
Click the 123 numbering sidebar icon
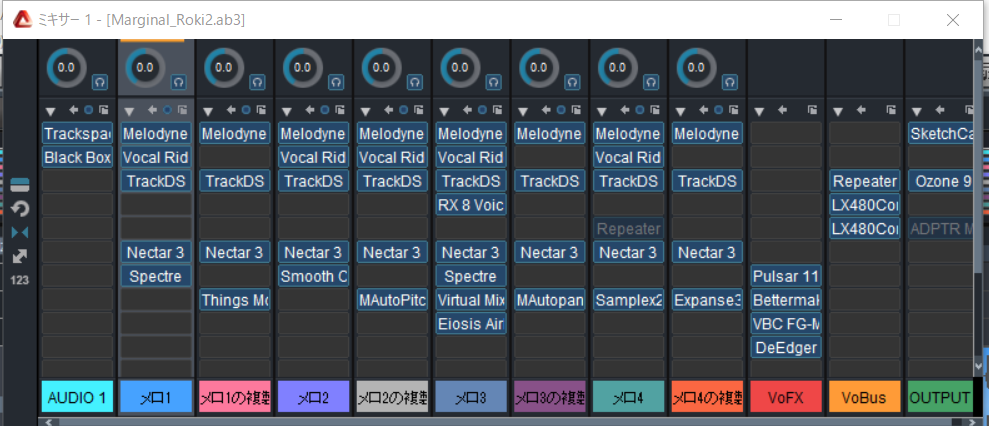click(x=20, y=280)
